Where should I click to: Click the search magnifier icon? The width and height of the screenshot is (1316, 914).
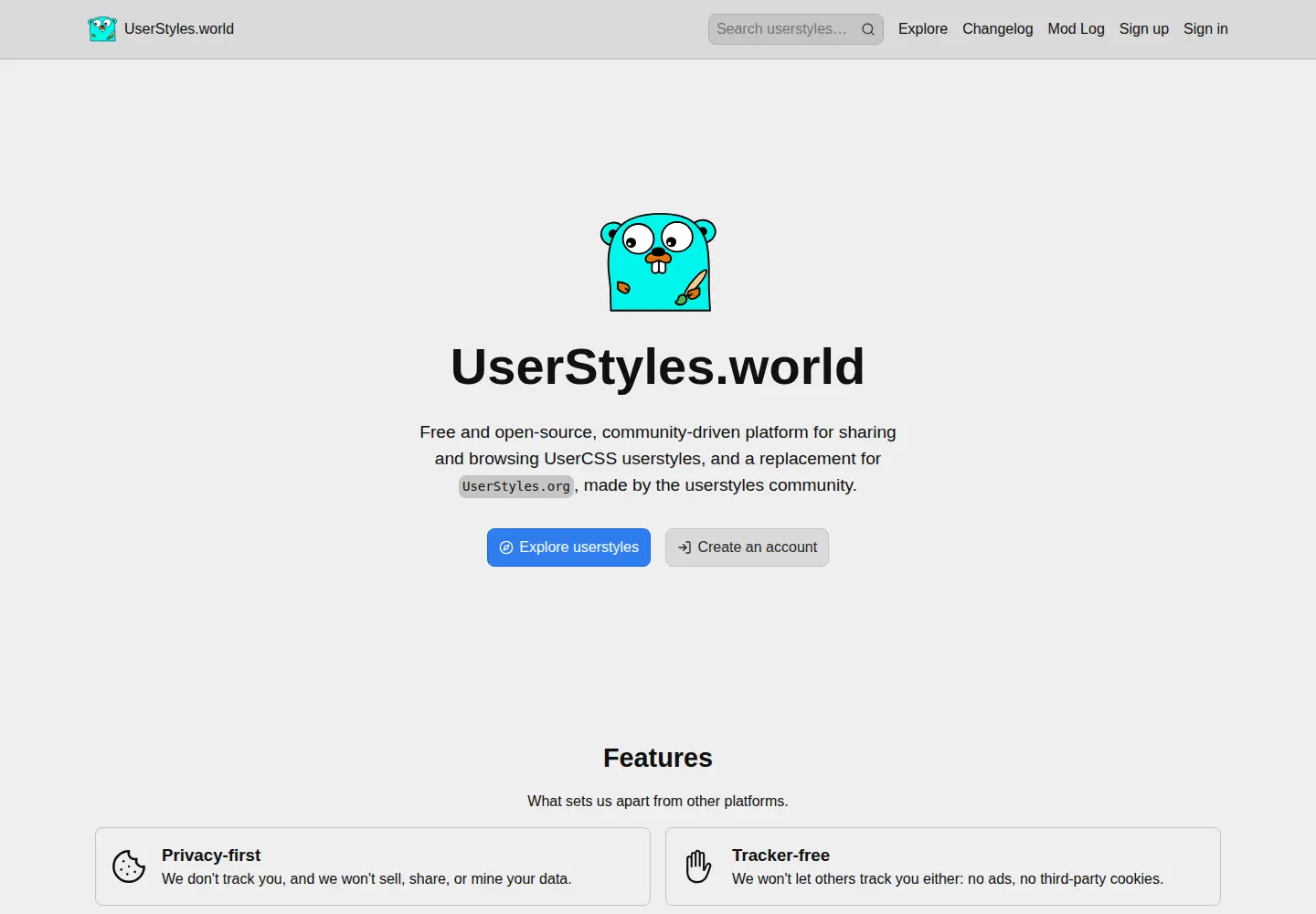[868, 29]
